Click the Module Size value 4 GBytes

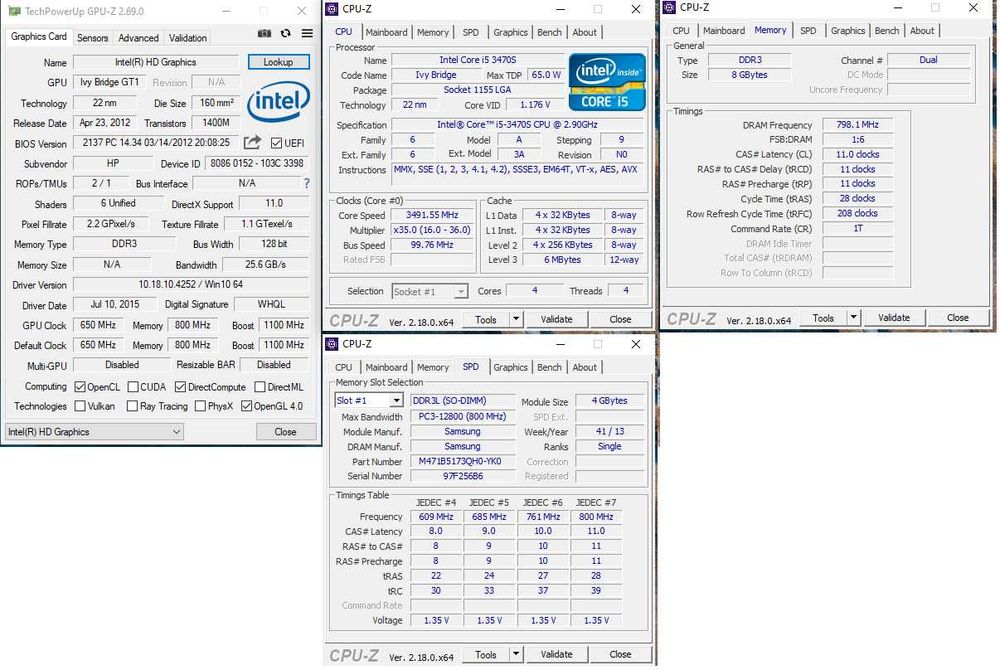coord(610,401)
